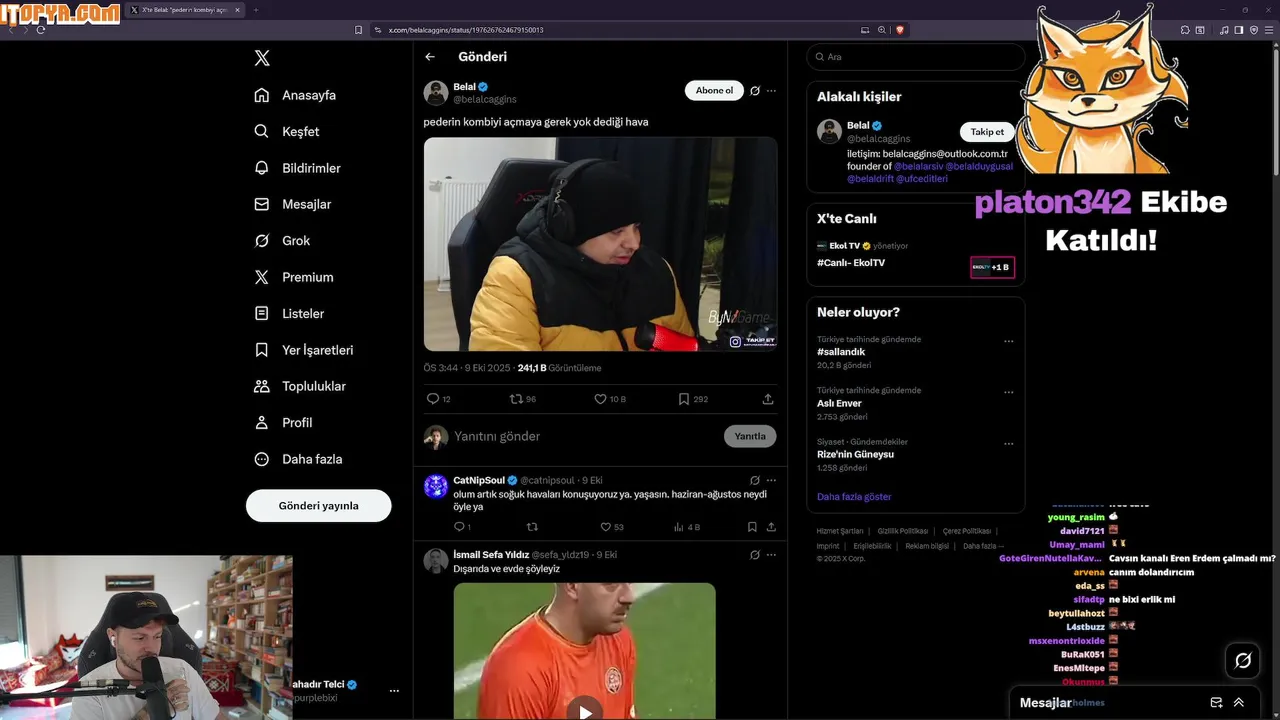Click Grok icon on İsmail Sefa Yıldız's reply
Screen dimensions: 1280x720
[x=755, y=554]
